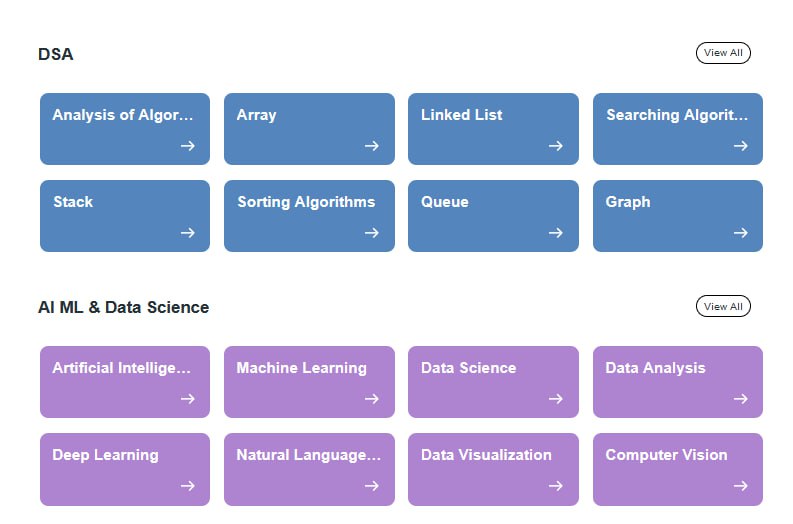Viewport: 793px width, 524px height.
Task: Click View All button for DSA section
Action: (x=722, y=53)
